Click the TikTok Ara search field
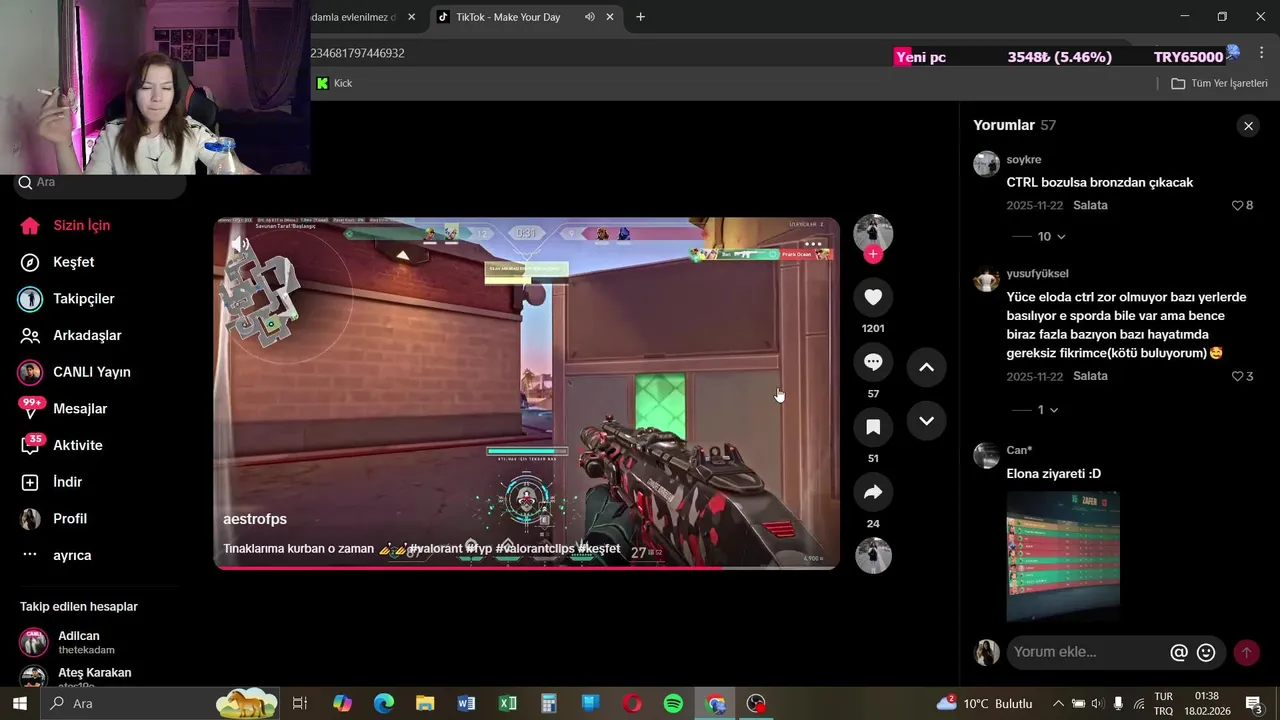Image resolution: width=1280 pixels, height=720 pixels. point(100,183)
